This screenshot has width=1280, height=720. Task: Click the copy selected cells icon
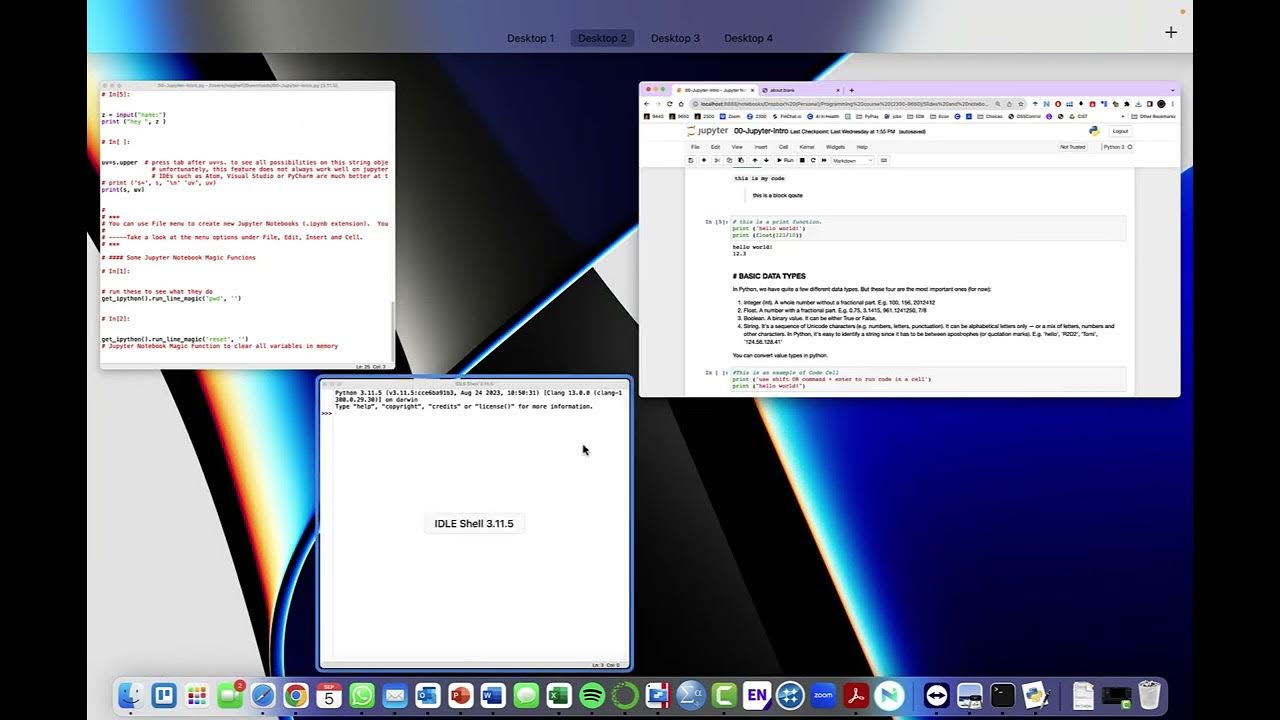[x=729, y=160]
